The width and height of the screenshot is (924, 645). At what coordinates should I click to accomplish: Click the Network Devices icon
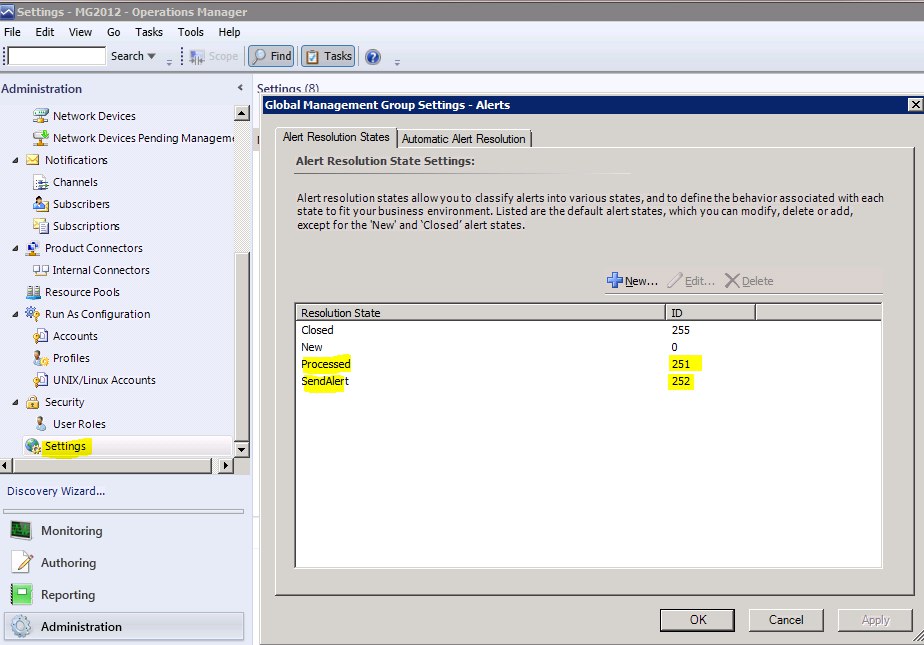pyautogui.click(x=40, y=116)
